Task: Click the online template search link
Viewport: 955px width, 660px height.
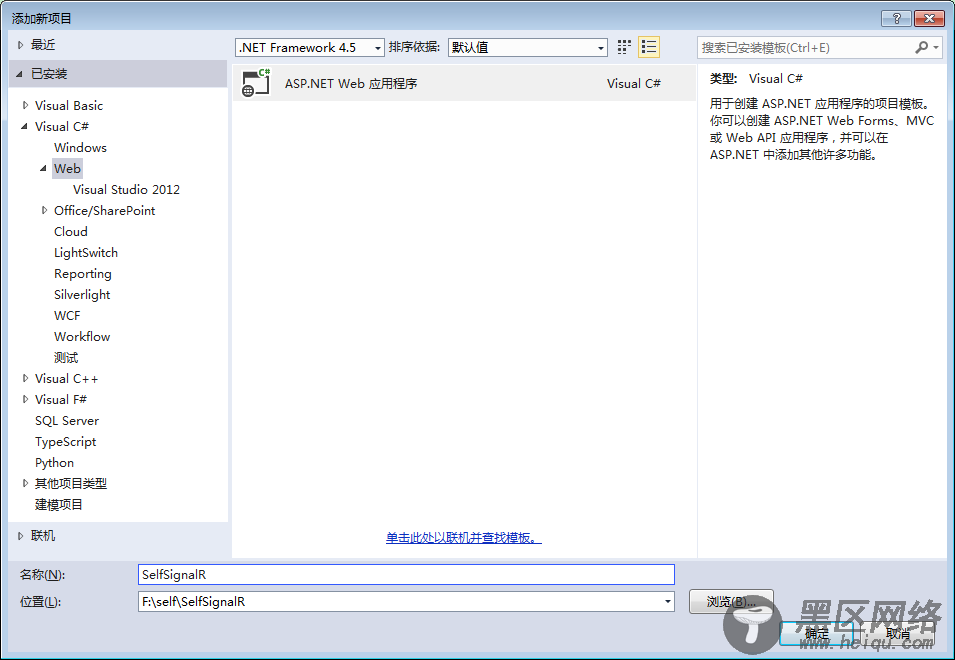Action: 463,538
